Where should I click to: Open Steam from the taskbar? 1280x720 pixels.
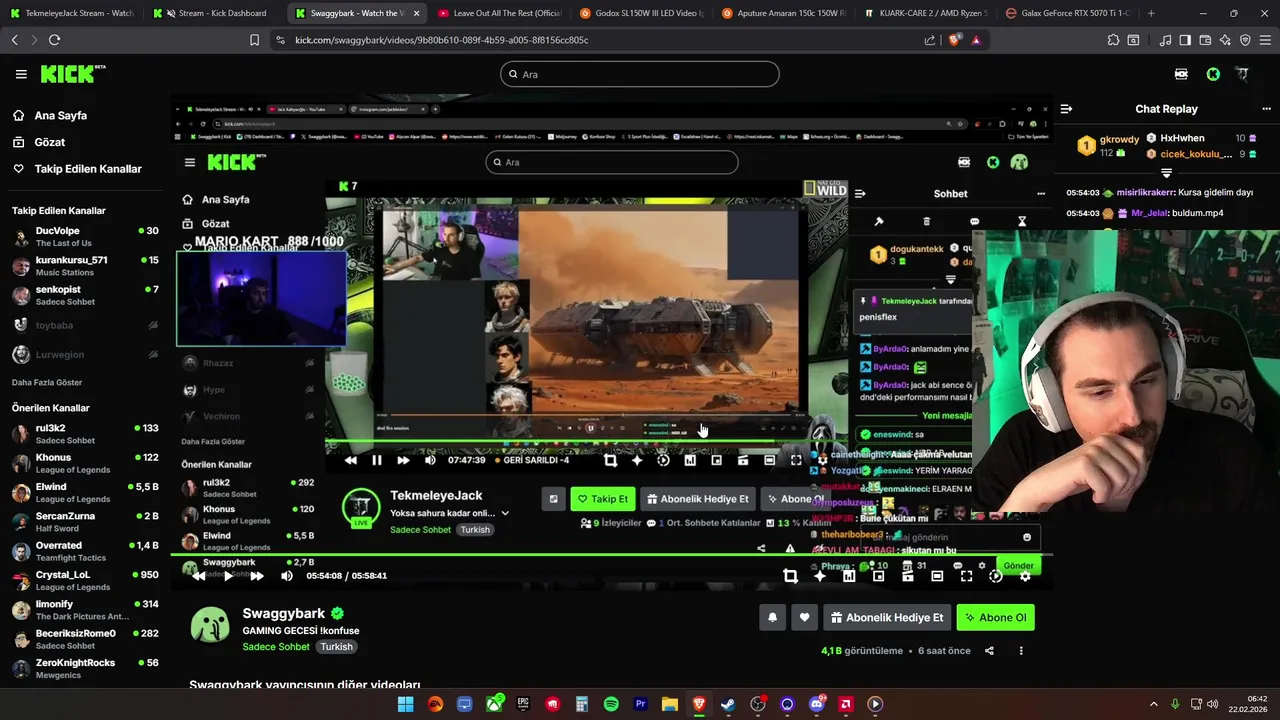728,704
